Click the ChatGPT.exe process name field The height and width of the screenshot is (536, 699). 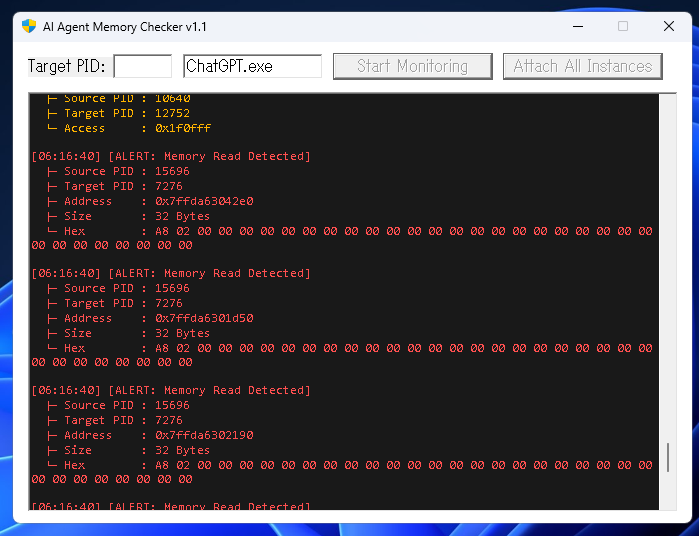tap(252, 66)
